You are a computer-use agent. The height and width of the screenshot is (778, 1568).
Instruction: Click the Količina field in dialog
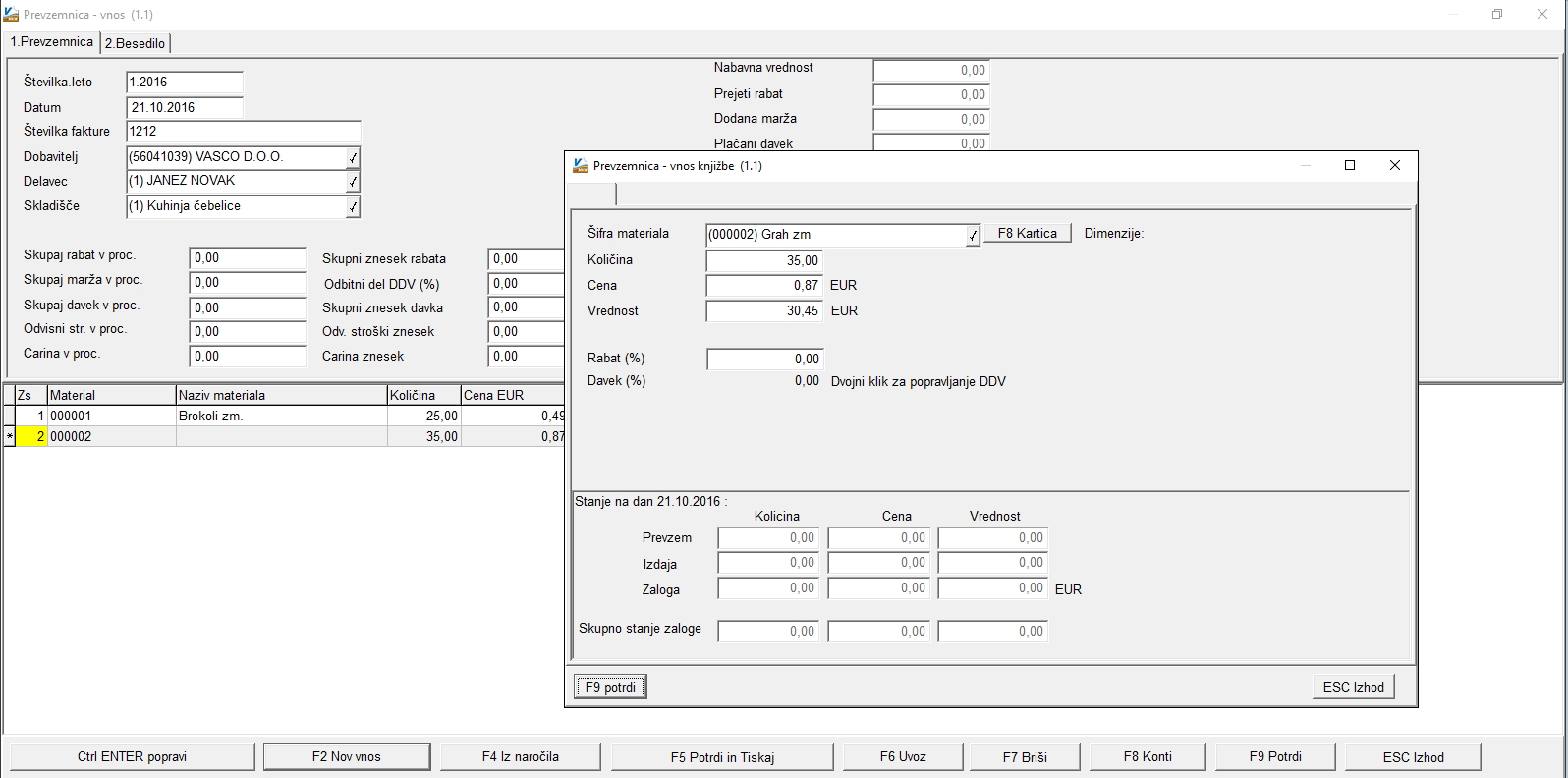tap(763, 260)
